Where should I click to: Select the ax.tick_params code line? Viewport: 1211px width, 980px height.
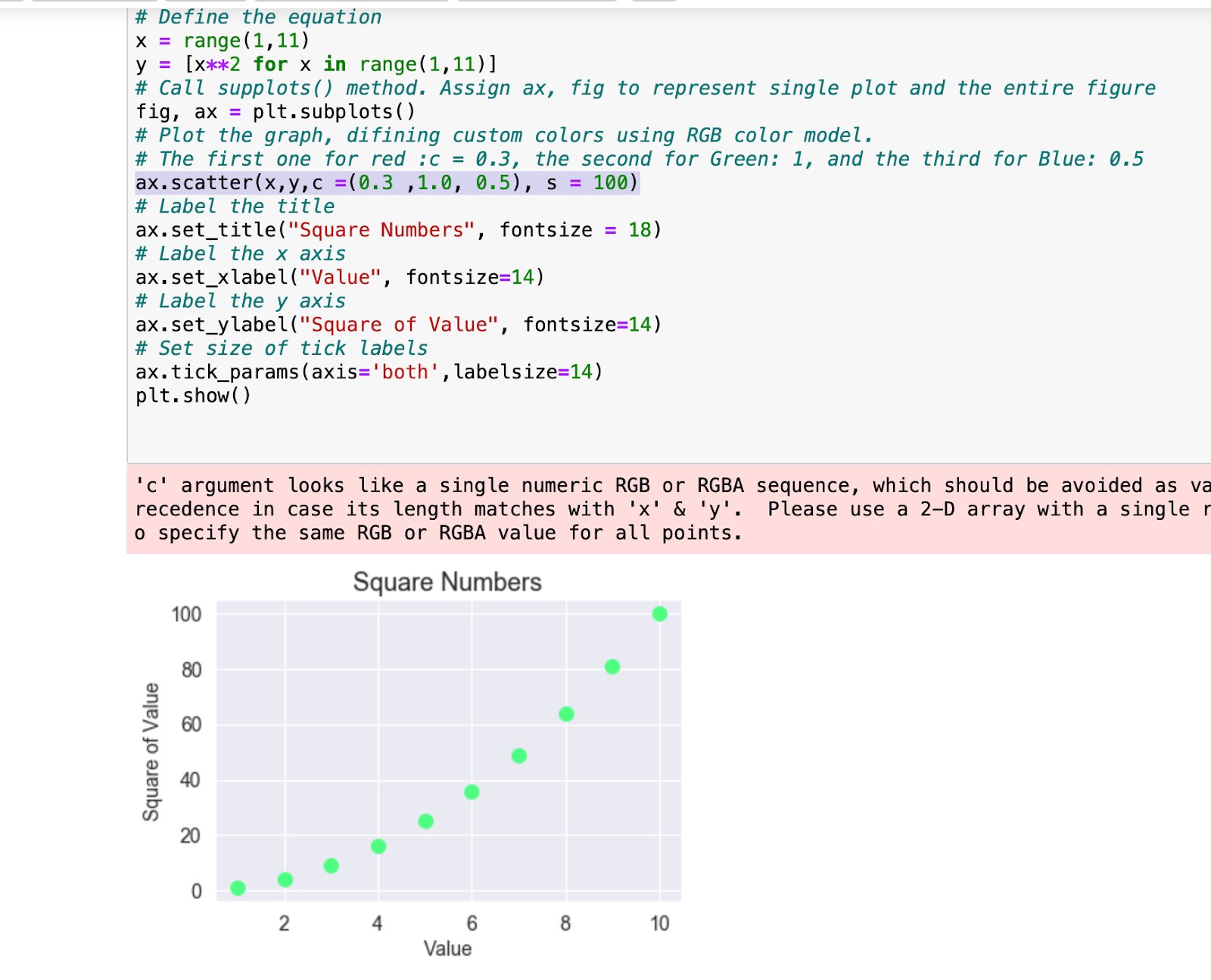pos(369,371)
